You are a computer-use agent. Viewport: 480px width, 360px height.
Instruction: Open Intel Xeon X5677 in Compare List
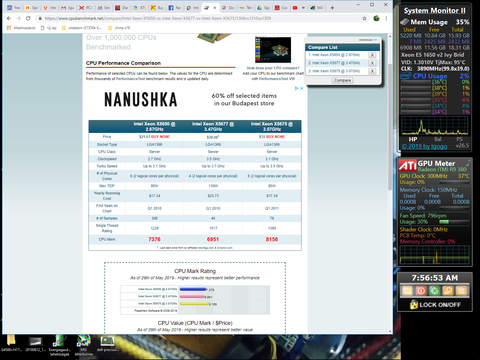[x=336, y=63]
